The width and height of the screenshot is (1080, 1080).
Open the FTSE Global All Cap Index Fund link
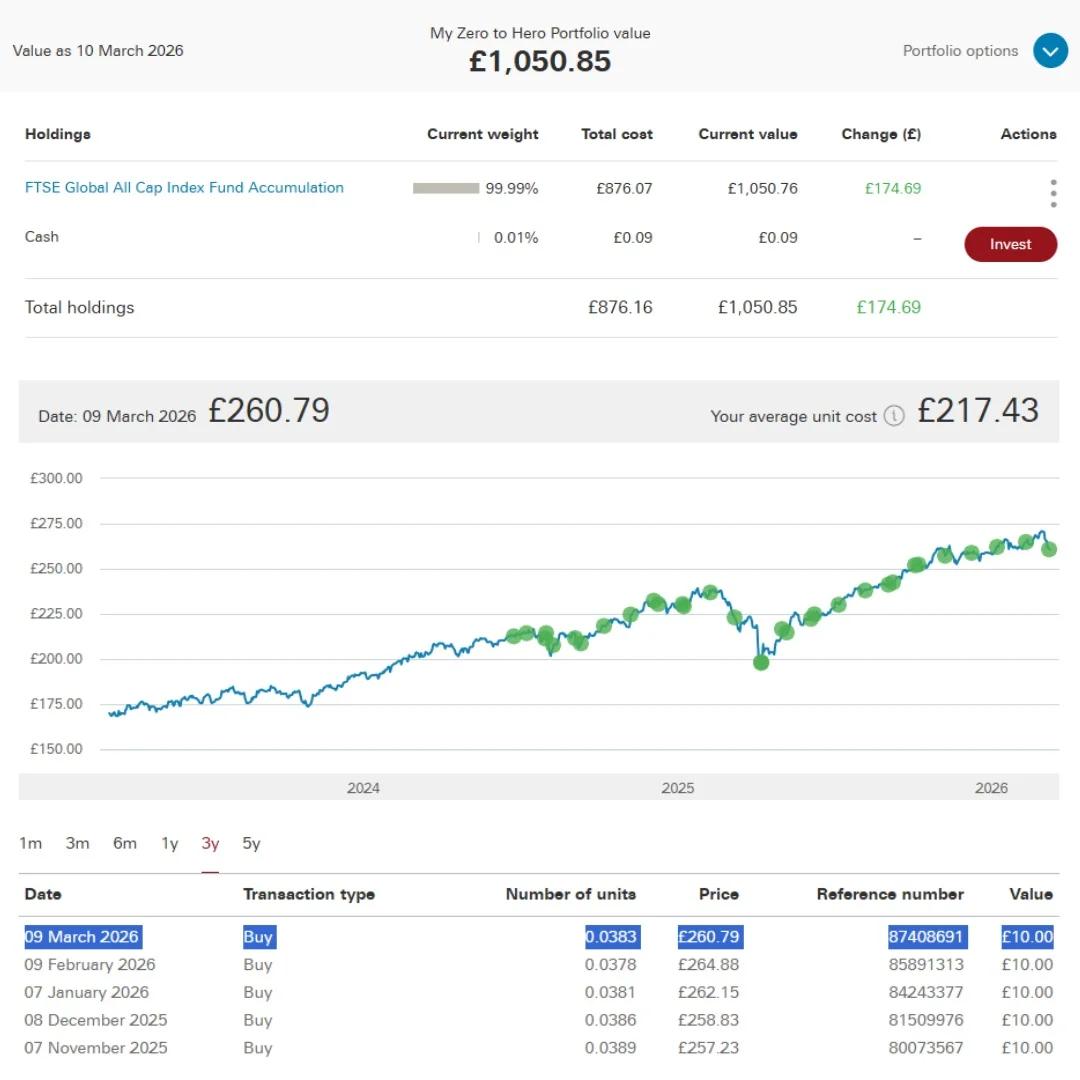[184, 187]
